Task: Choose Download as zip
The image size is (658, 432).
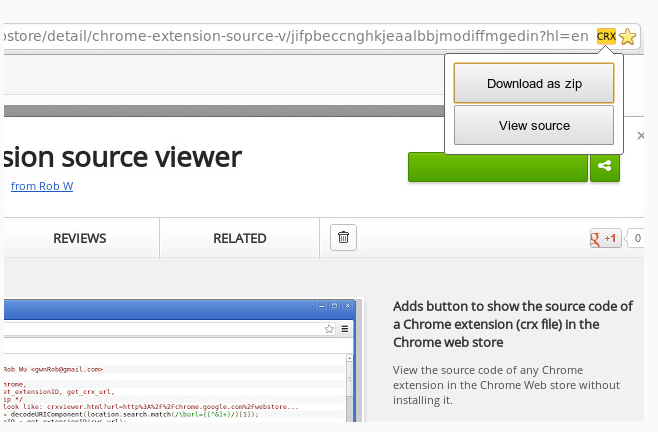Action: click(x=534, y=83)
